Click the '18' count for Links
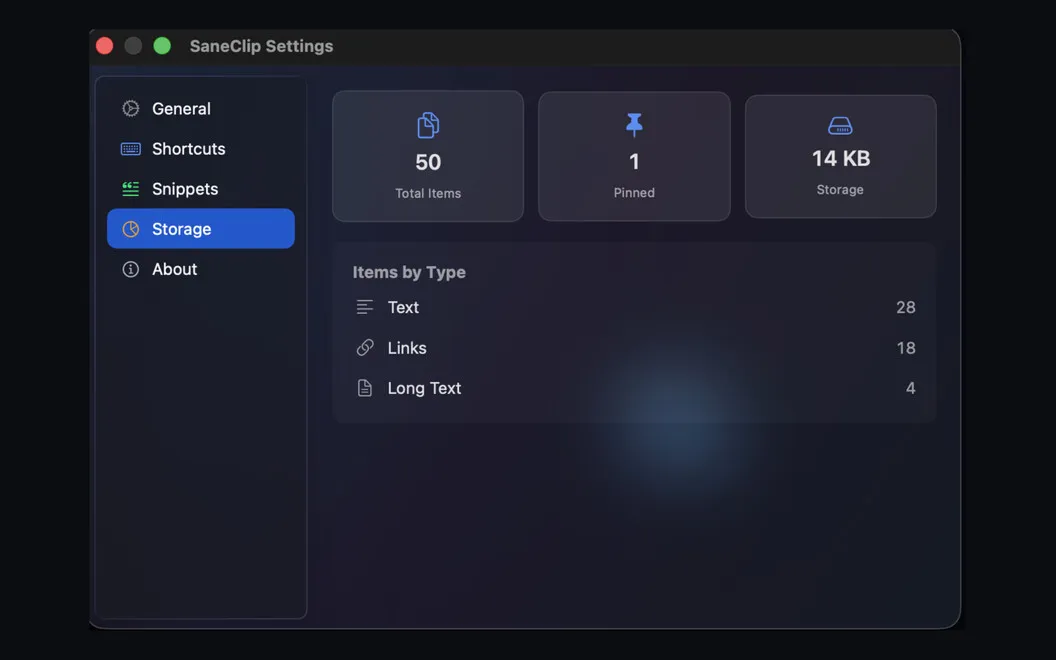Viewport: 1056px width, 660px height. click(906, 348)
